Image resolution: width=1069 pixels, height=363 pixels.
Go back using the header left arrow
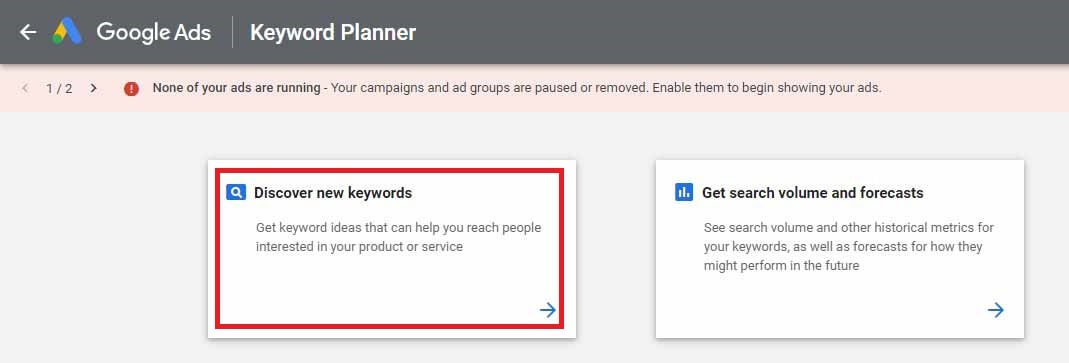[x=28, y=32]
